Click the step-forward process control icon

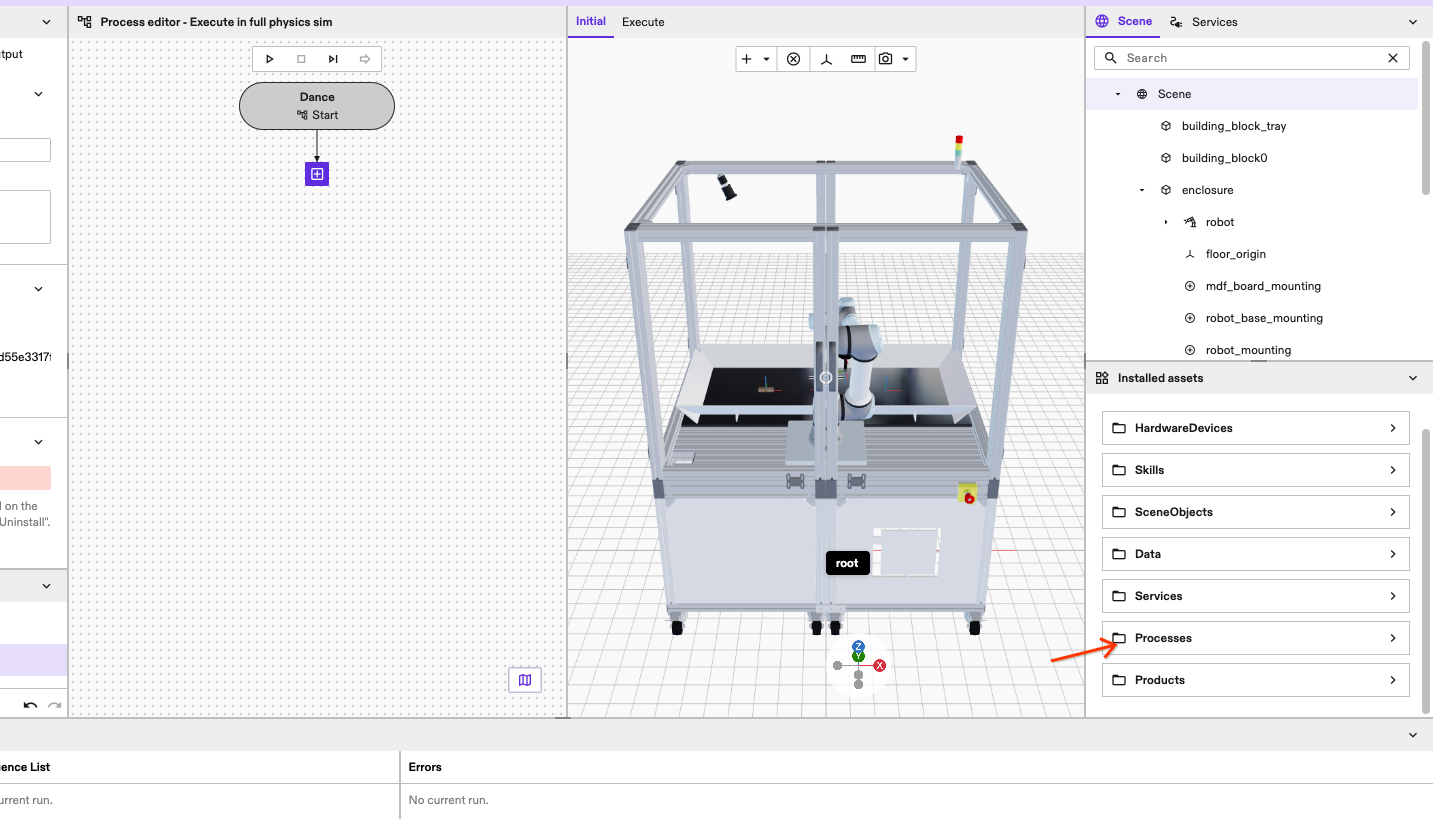coord(333,59)
